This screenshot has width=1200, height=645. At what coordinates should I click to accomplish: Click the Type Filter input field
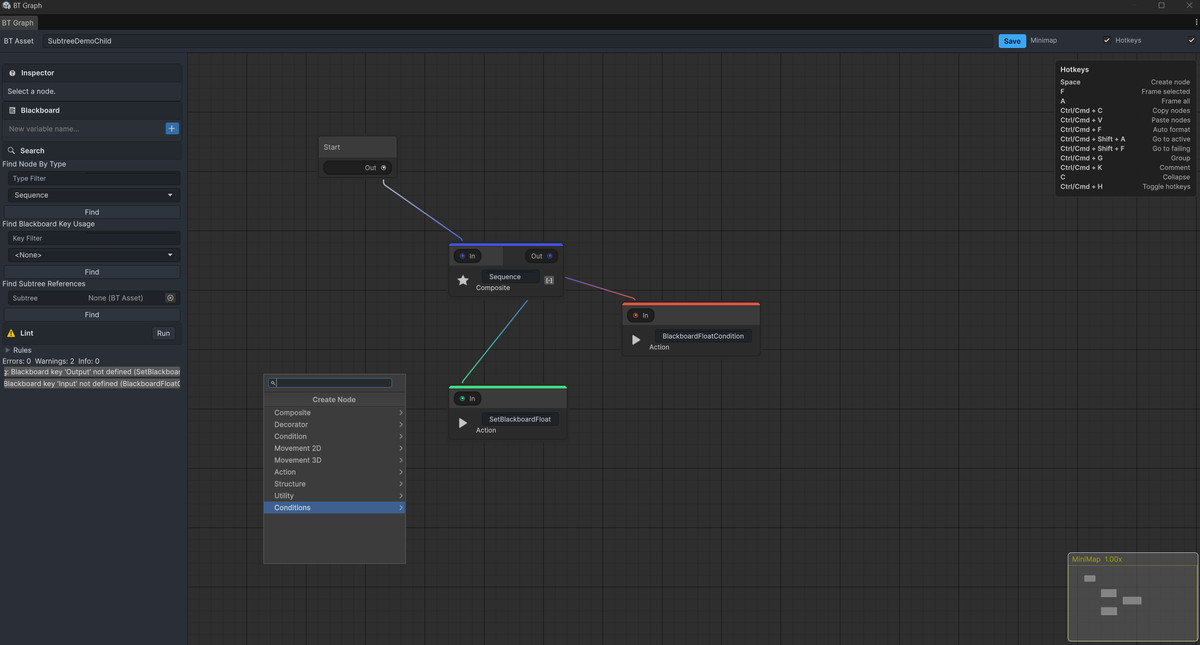click(x=94, y=178)
